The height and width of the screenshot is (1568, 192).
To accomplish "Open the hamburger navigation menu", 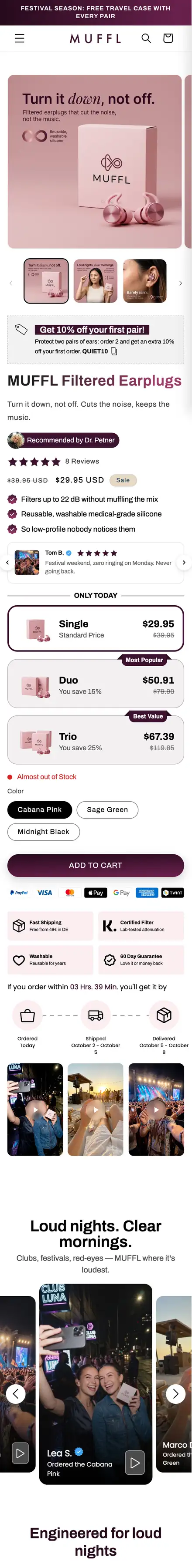I will point(20,38).
